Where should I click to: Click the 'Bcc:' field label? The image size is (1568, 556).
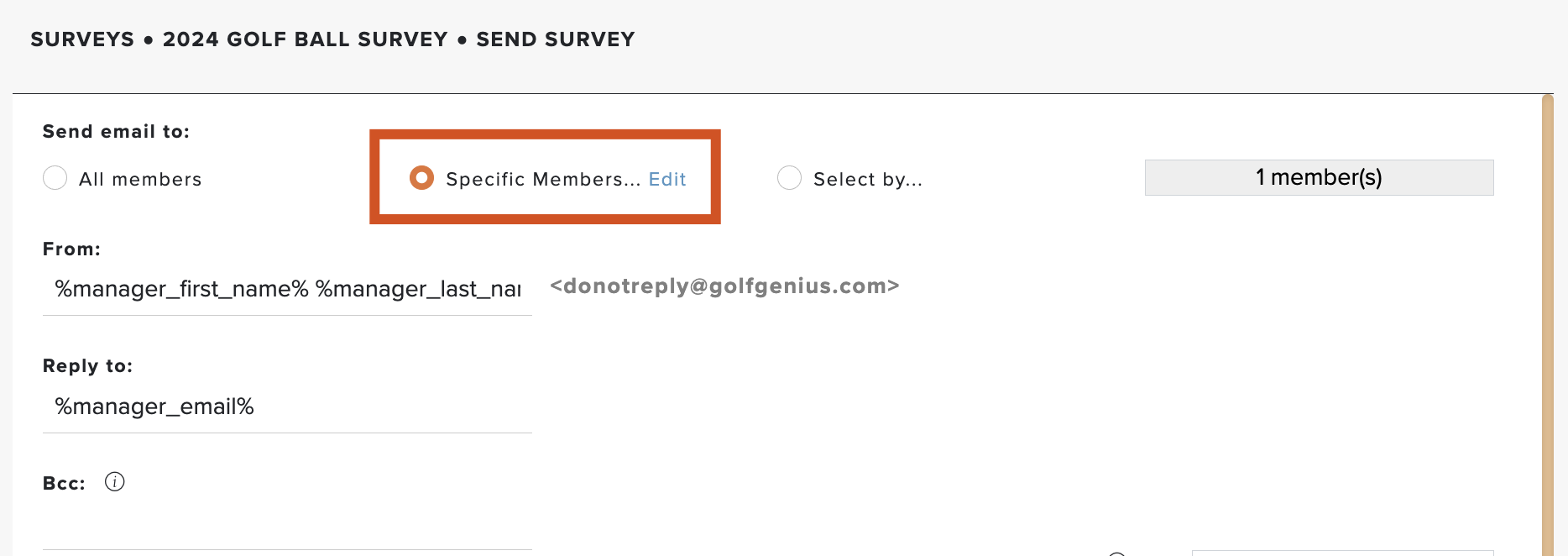pyautogui.click(x=64, y=483)
